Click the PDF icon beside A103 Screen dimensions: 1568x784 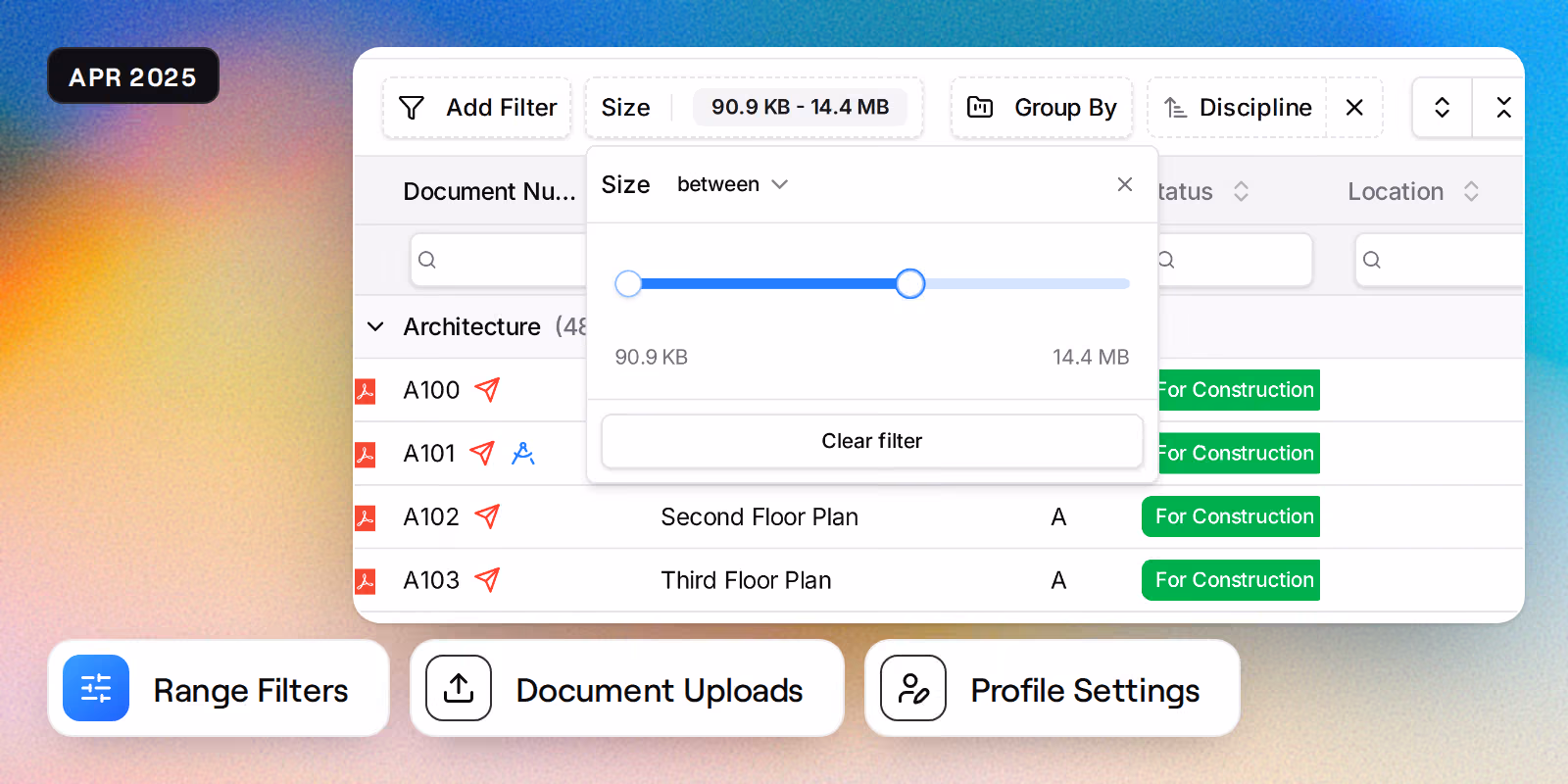366,581
